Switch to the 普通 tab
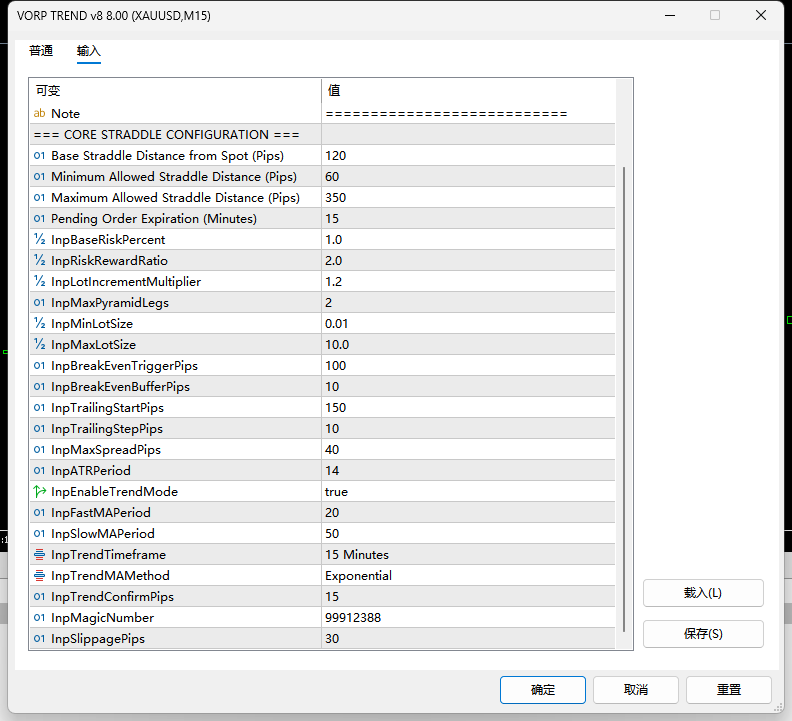 41,51
